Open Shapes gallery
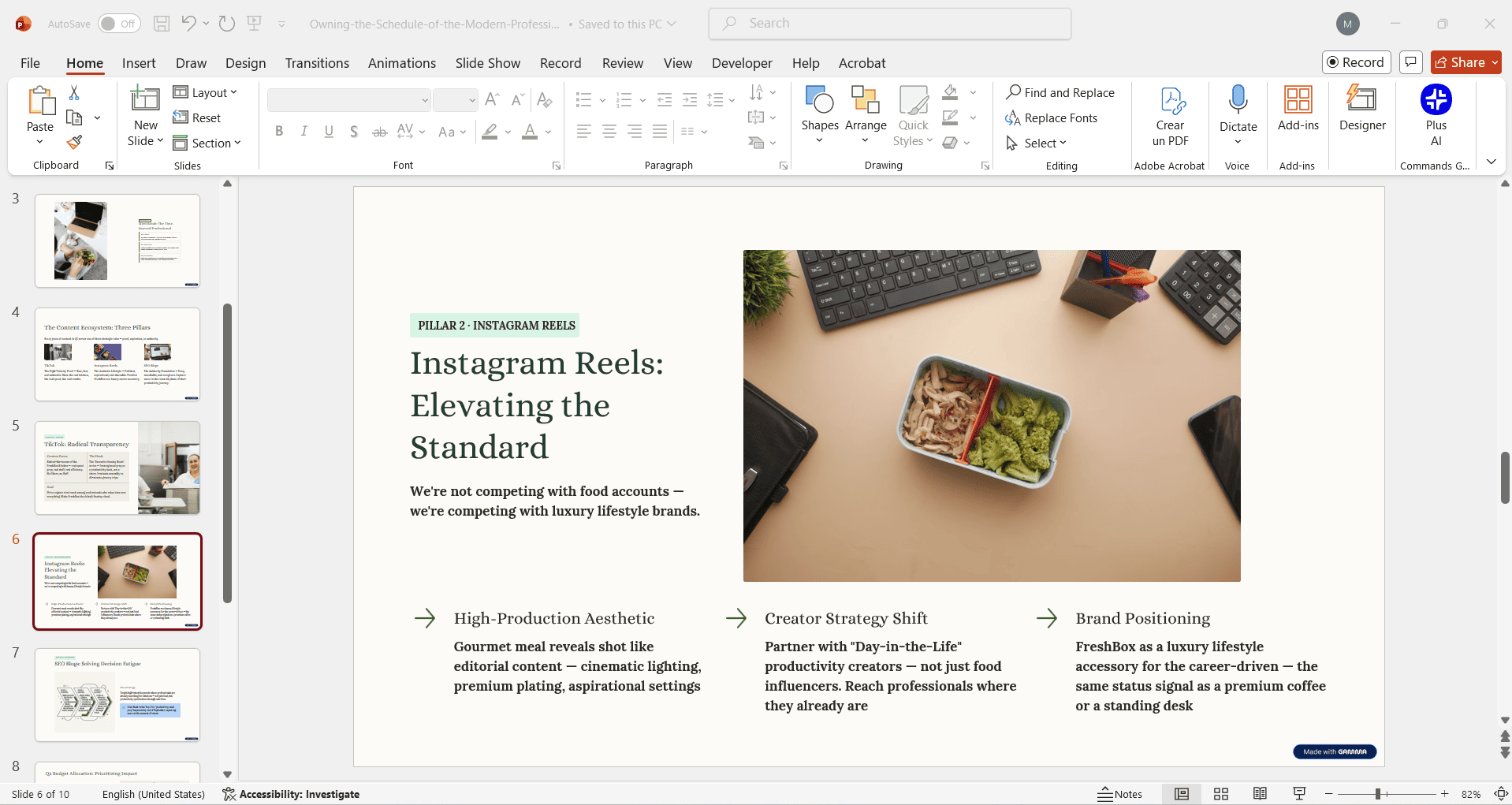1512x805 pixels. (x=820, y=115)
